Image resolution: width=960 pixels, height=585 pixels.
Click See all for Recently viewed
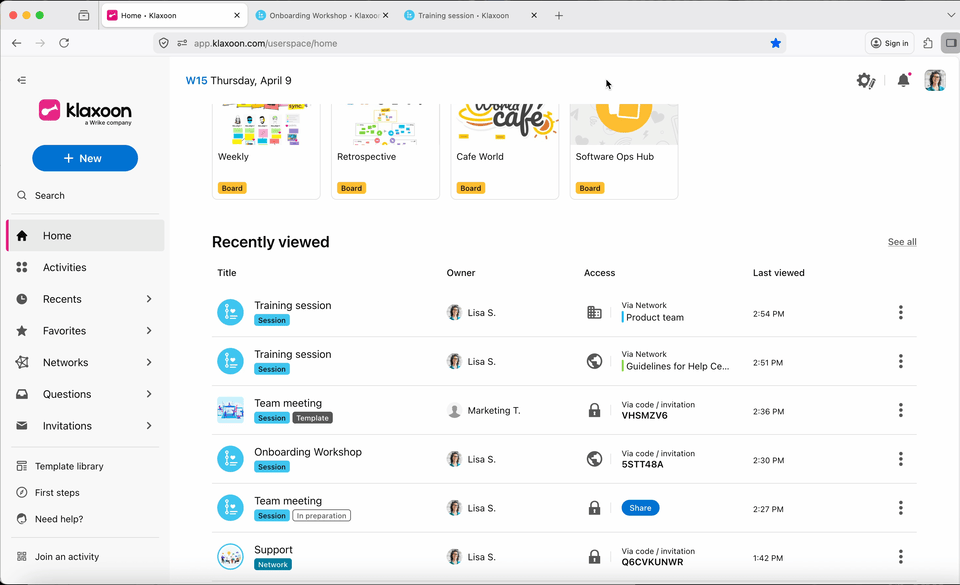point(902,242)
